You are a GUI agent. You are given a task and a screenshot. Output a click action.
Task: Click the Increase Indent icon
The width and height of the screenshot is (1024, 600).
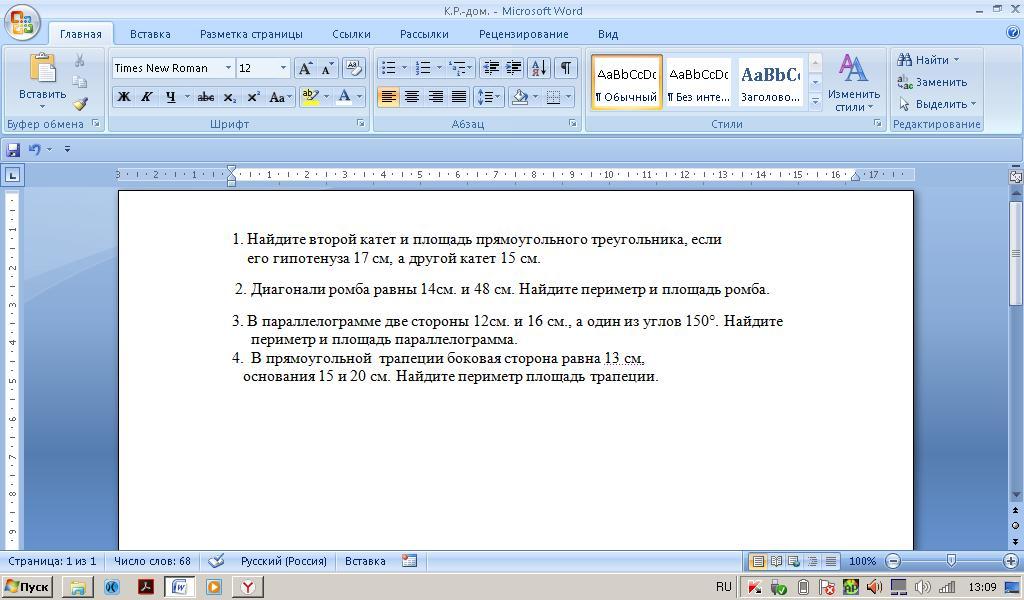513,68
